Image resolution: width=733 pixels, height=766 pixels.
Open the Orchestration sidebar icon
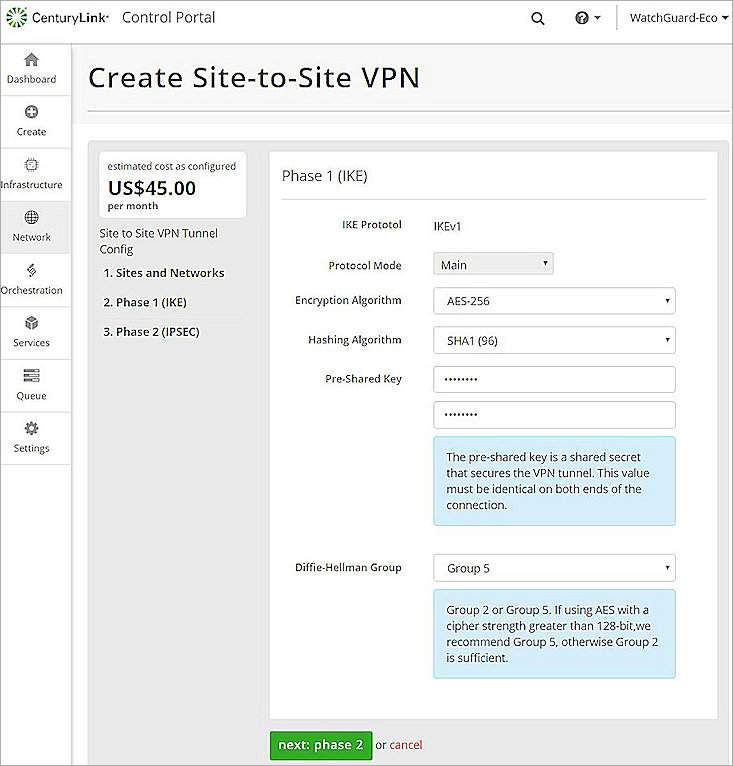(x=31, y=271)
